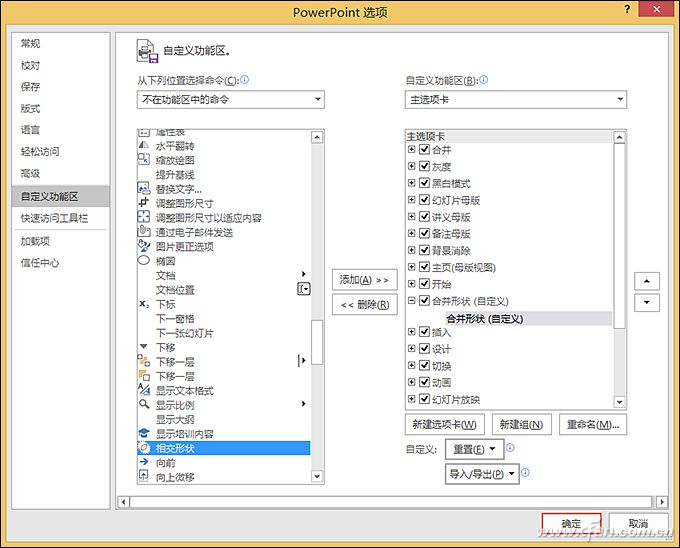Click the 新建选项卡(W) button
Screen dimensions: 680x548
click(x=445, y=424)
